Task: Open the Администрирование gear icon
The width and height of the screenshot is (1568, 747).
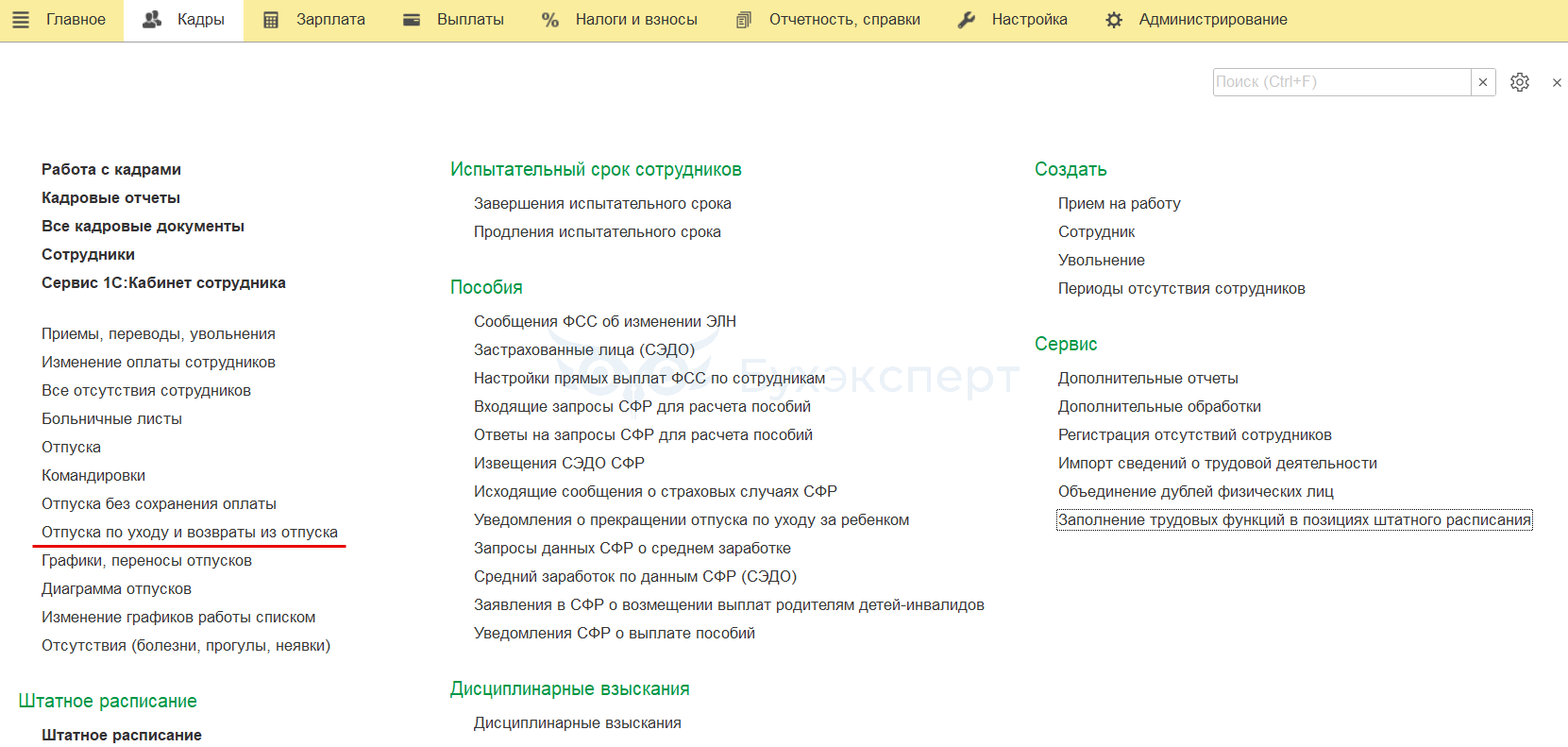Action: click(x=1114, y=20)
